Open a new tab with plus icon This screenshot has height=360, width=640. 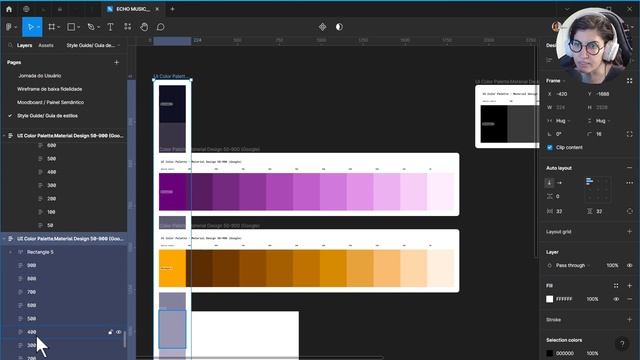tap(172, 9)
